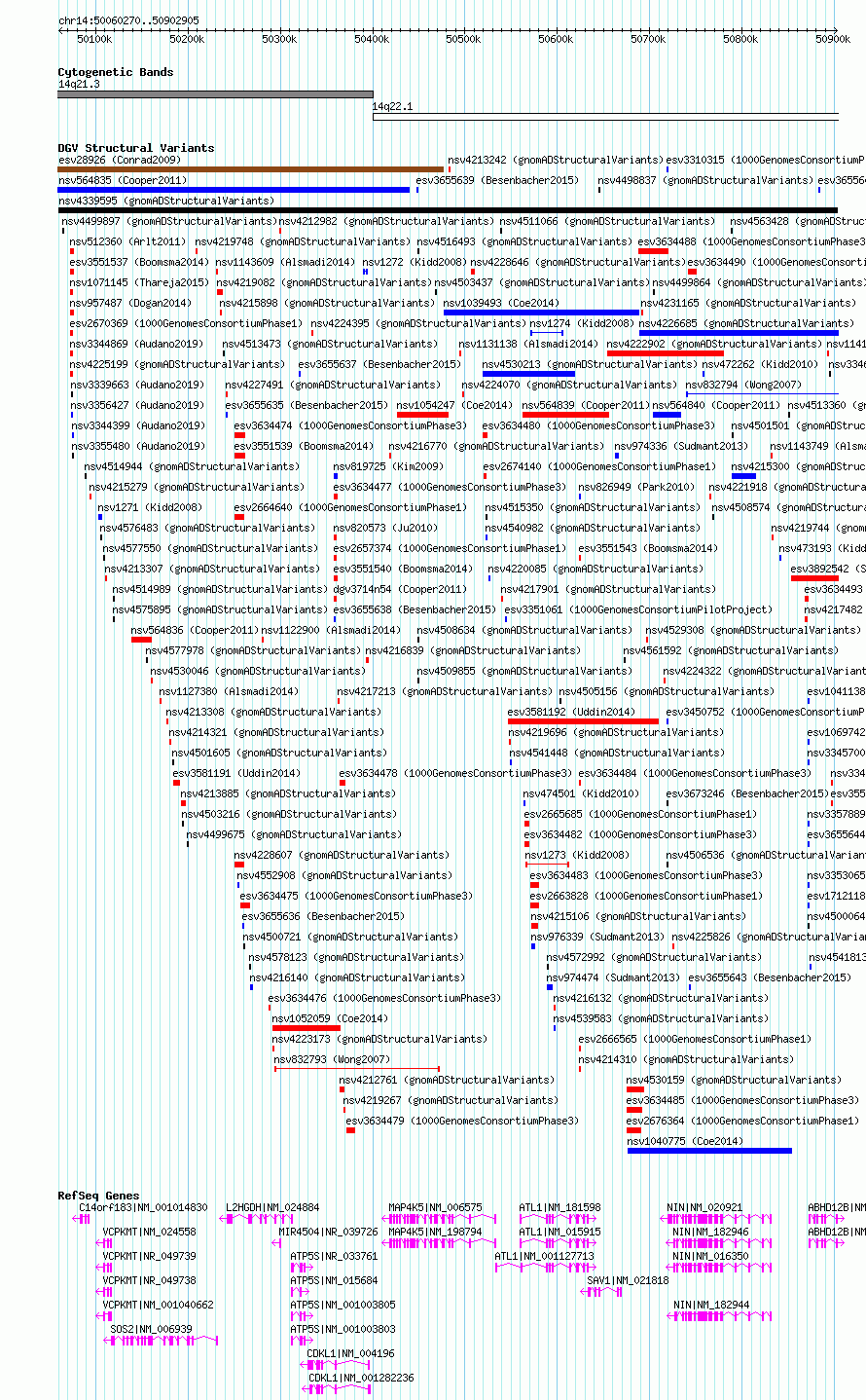
Task: Select the nsv4530213 gnomAD variant label
Action: [x=590, y=364]
